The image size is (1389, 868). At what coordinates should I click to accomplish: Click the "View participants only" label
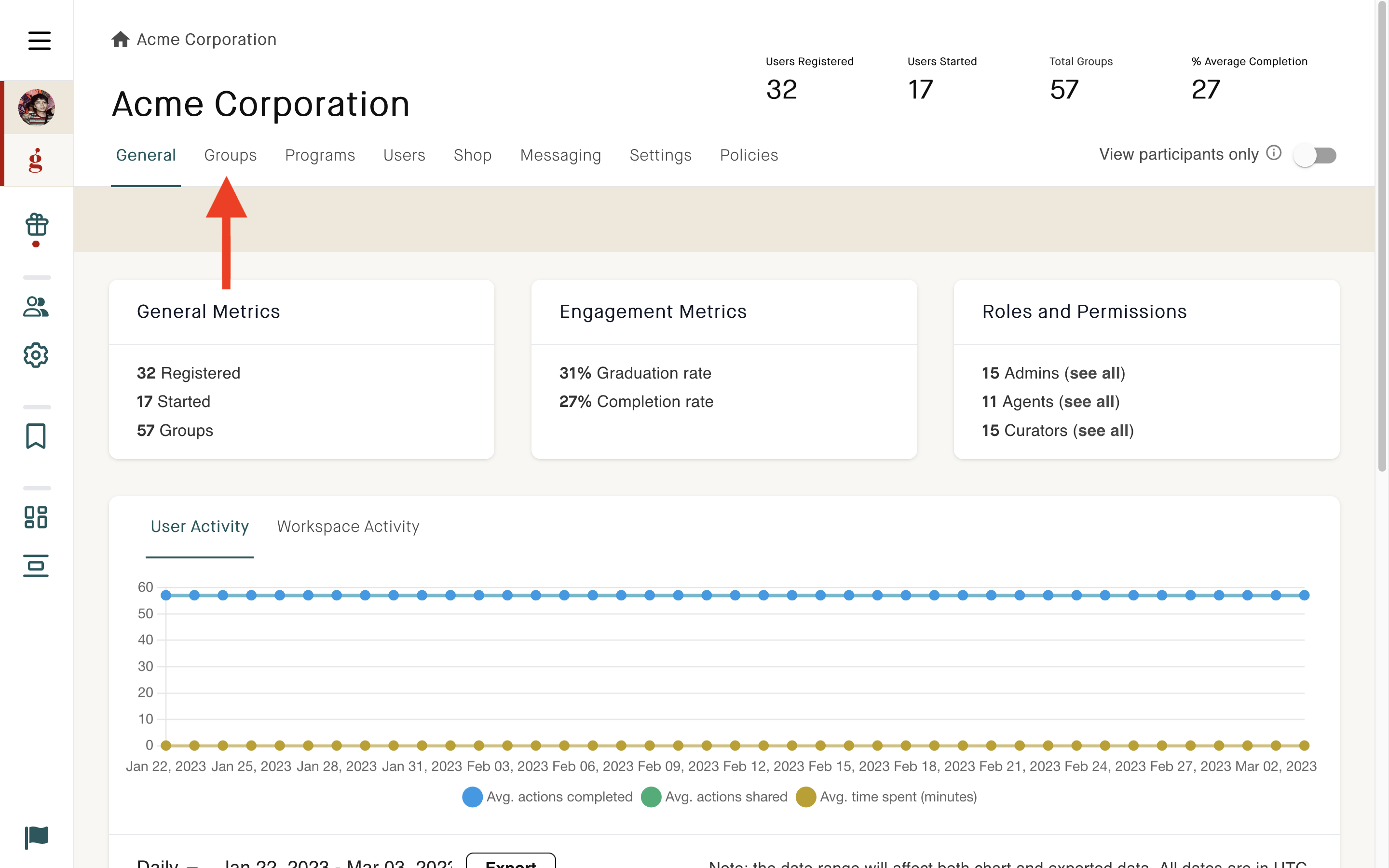pyautogui.click(x=1179, y=154)
